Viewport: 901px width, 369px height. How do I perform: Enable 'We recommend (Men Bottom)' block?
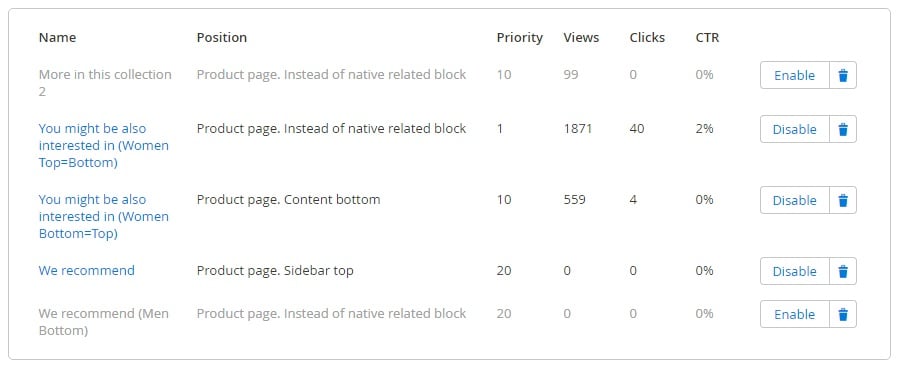pos(795,314)
